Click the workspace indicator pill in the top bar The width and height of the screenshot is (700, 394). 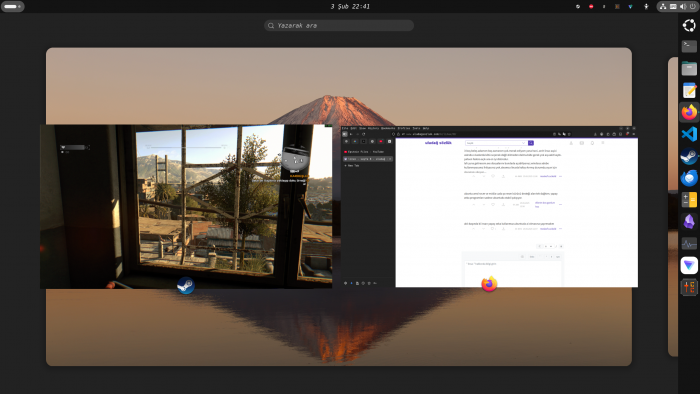pyautogui.click(x=12, y=6)
